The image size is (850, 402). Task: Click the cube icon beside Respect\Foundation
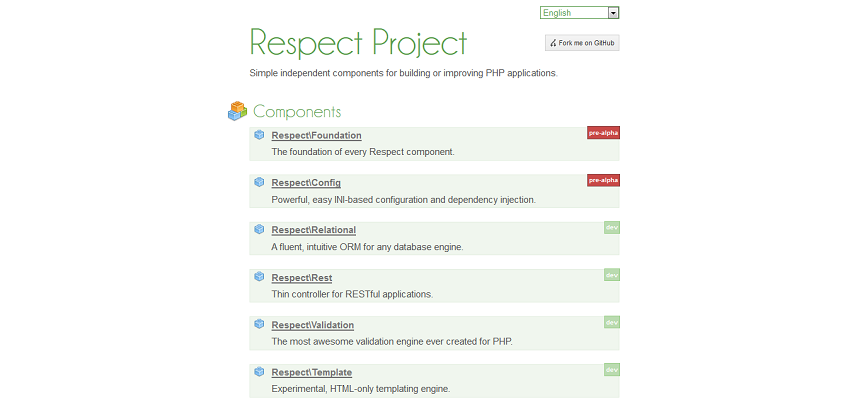point(259,135)
